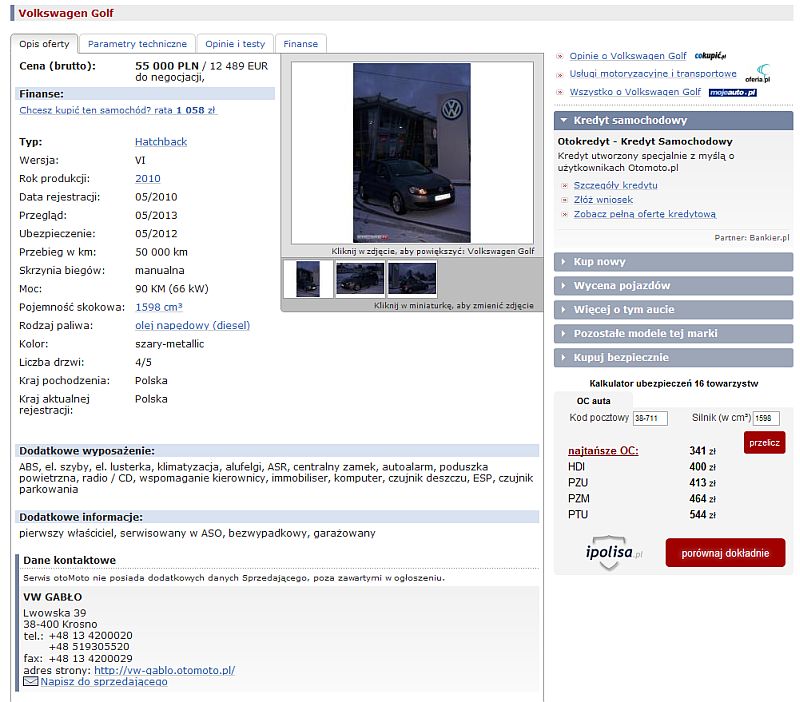This screenshot has width=800, height=702.
Task: Switch to the Finanse tab
Action: coord(301,44)
